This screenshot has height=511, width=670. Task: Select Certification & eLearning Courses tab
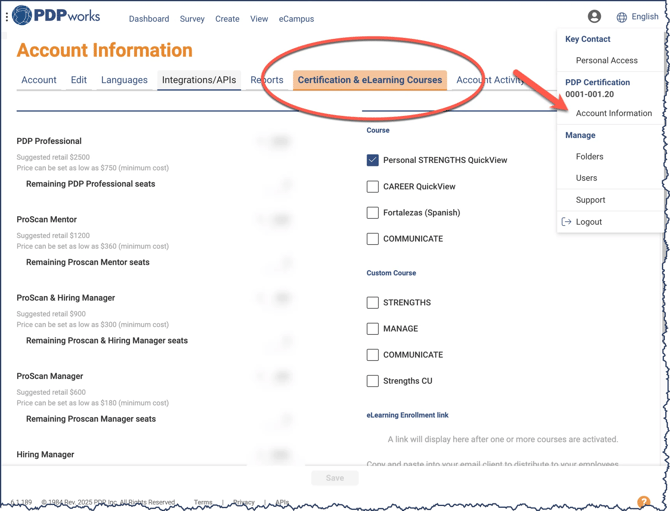tap(370, 80)
